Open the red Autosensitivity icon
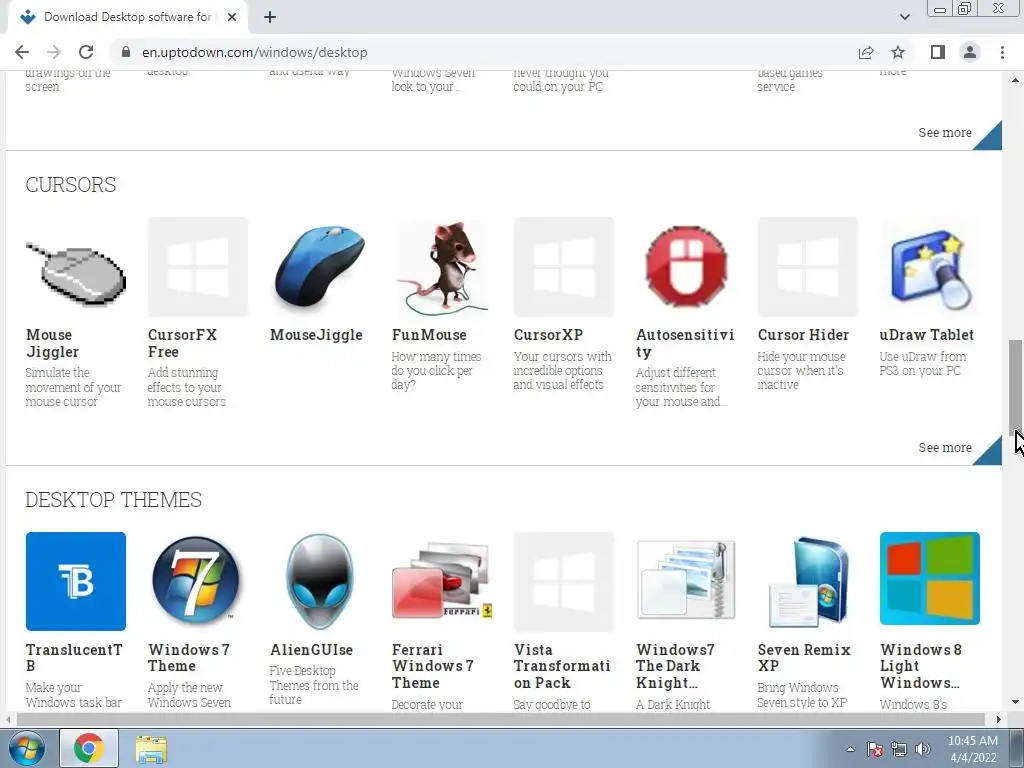The height and width of the screenshot is (768, 1024). [686, 267]
